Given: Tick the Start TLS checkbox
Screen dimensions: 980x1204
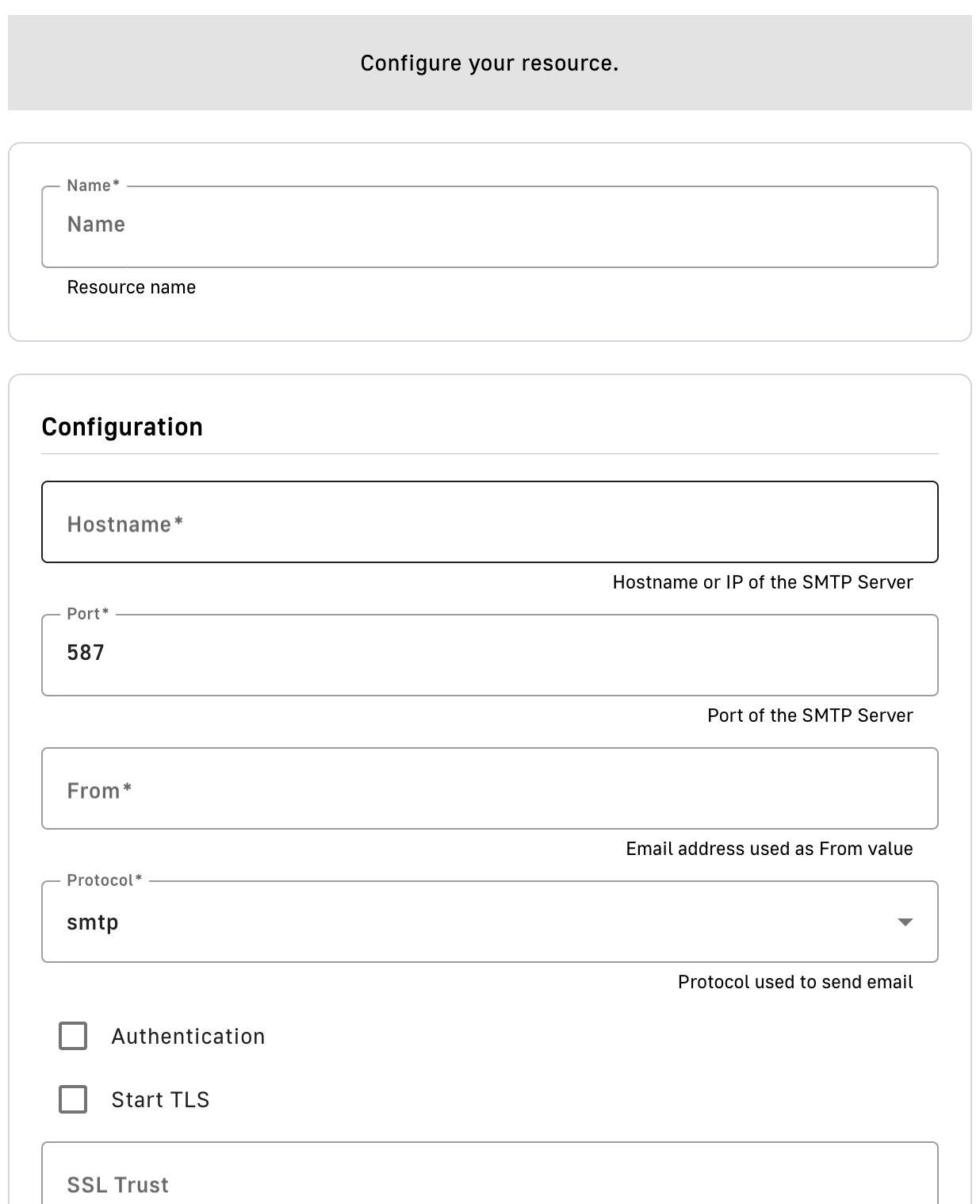Looking at the screenshot, I should coord(73,1099).
